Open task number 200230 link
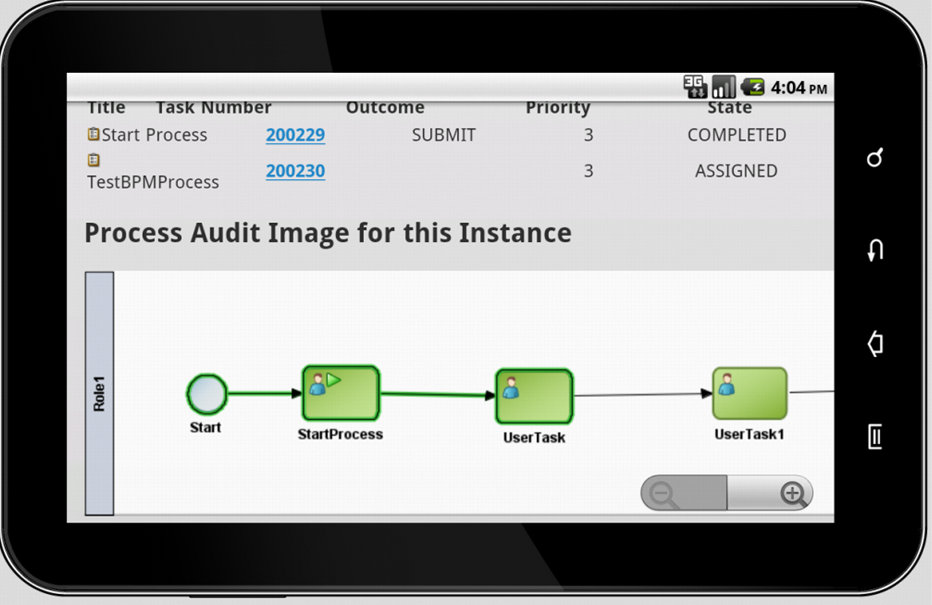This screenshot has width=932, height=605. coord(295,171)
